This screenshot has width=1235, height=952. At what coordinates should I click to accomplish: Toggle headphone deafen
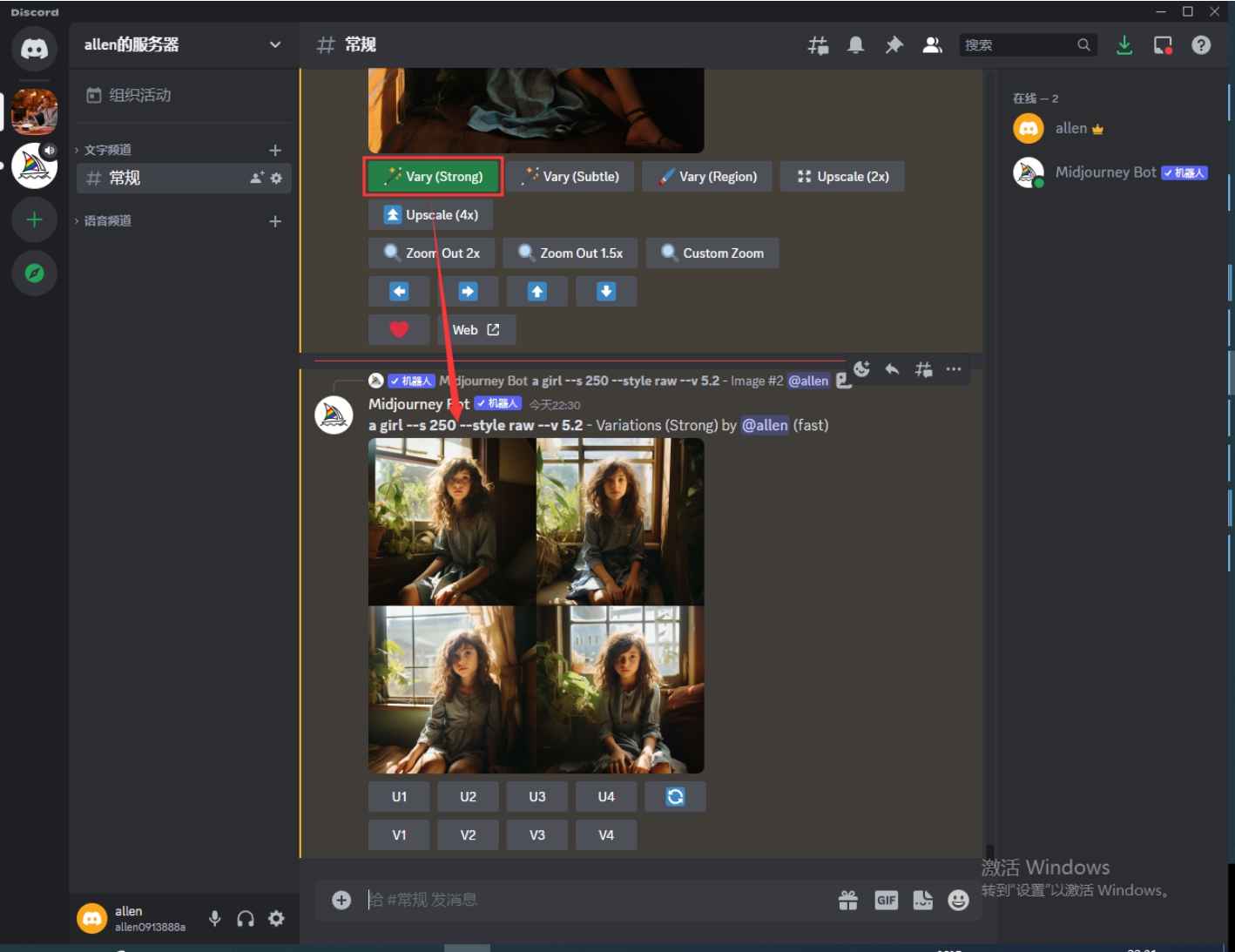[246, 918]
